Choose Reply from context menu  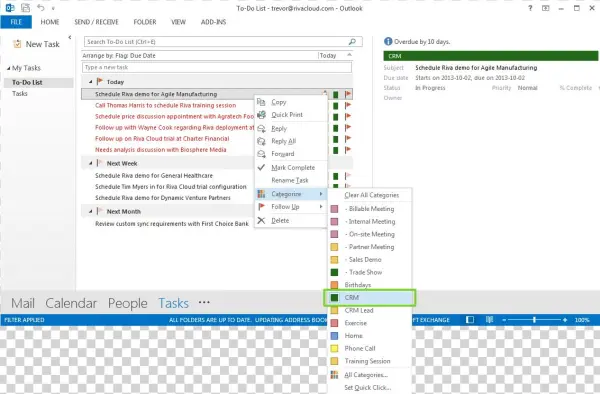coord(291,129)
